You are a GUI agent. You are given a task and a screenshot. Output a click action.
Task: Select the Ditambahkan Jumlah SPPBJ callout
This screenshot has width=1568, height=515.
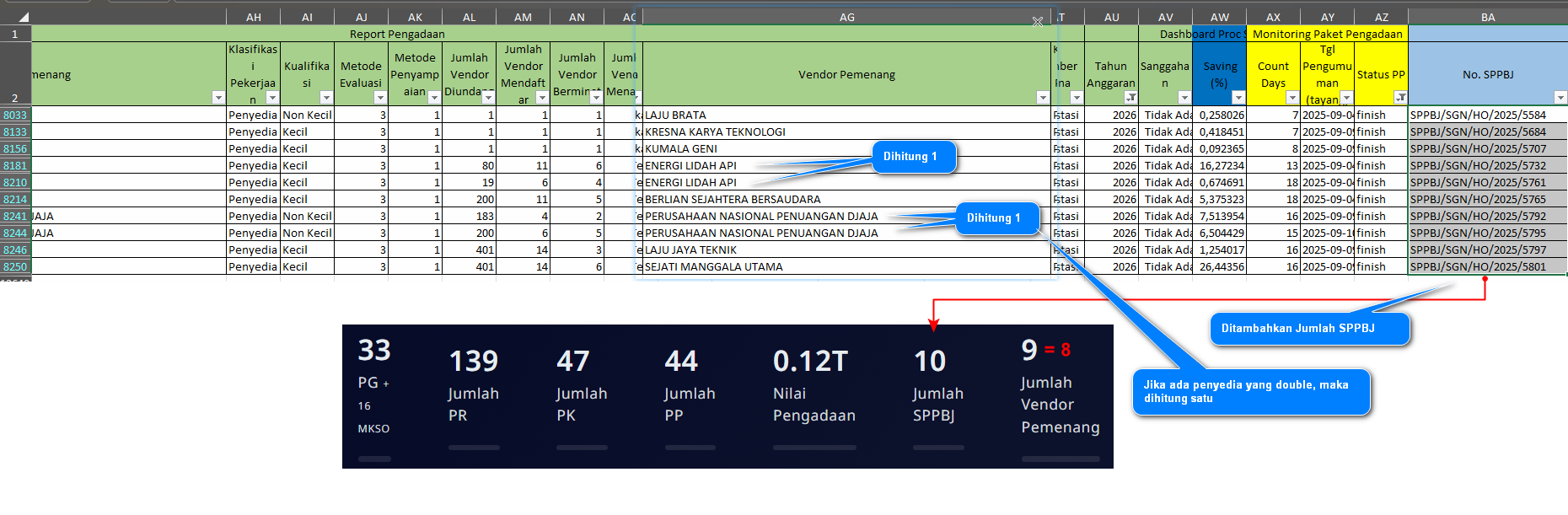pos(1309,329)
